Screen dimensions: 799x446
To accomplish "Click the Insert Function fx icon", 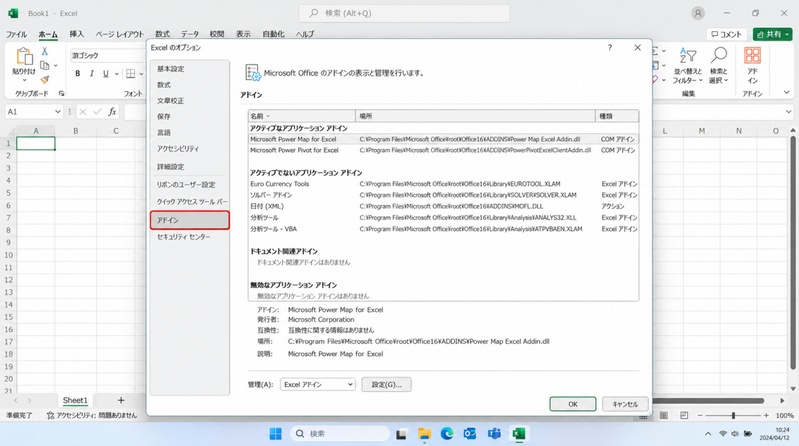I will tap(112, 112).
